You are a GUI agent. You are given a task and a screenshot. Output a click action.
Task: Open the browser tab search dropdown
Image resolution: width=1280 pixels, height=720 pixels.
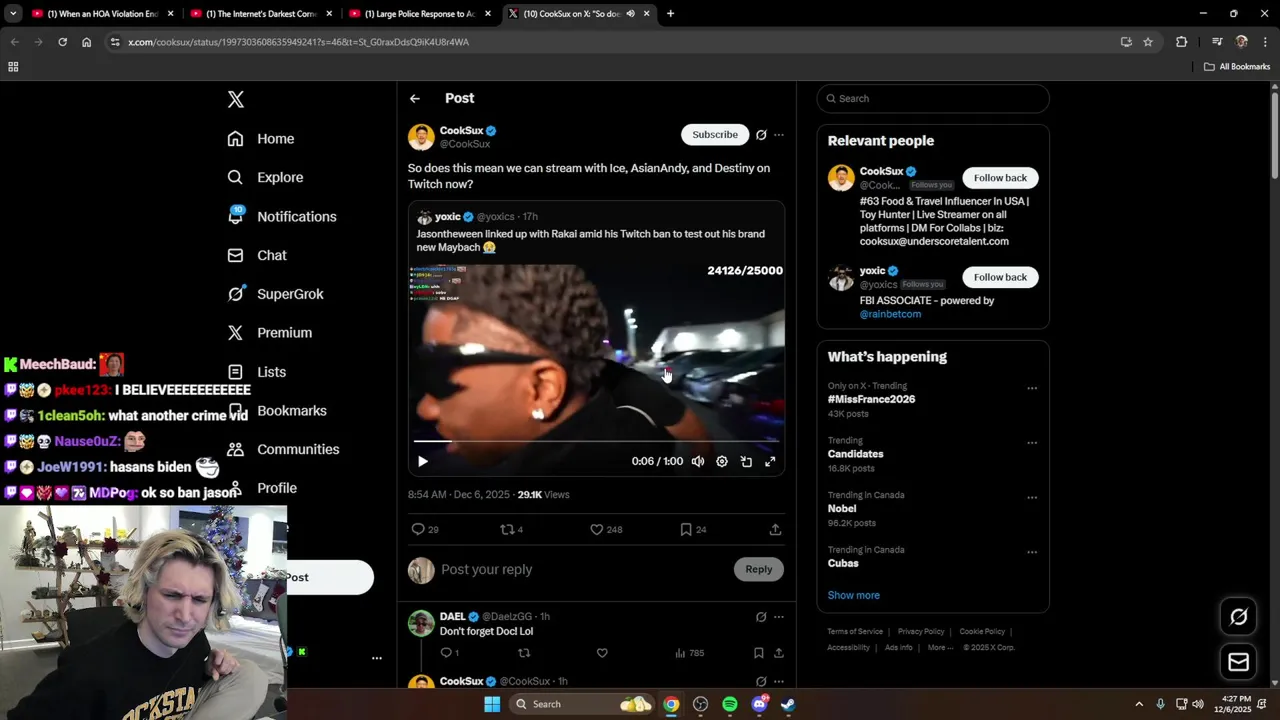(x=13, y=14)
